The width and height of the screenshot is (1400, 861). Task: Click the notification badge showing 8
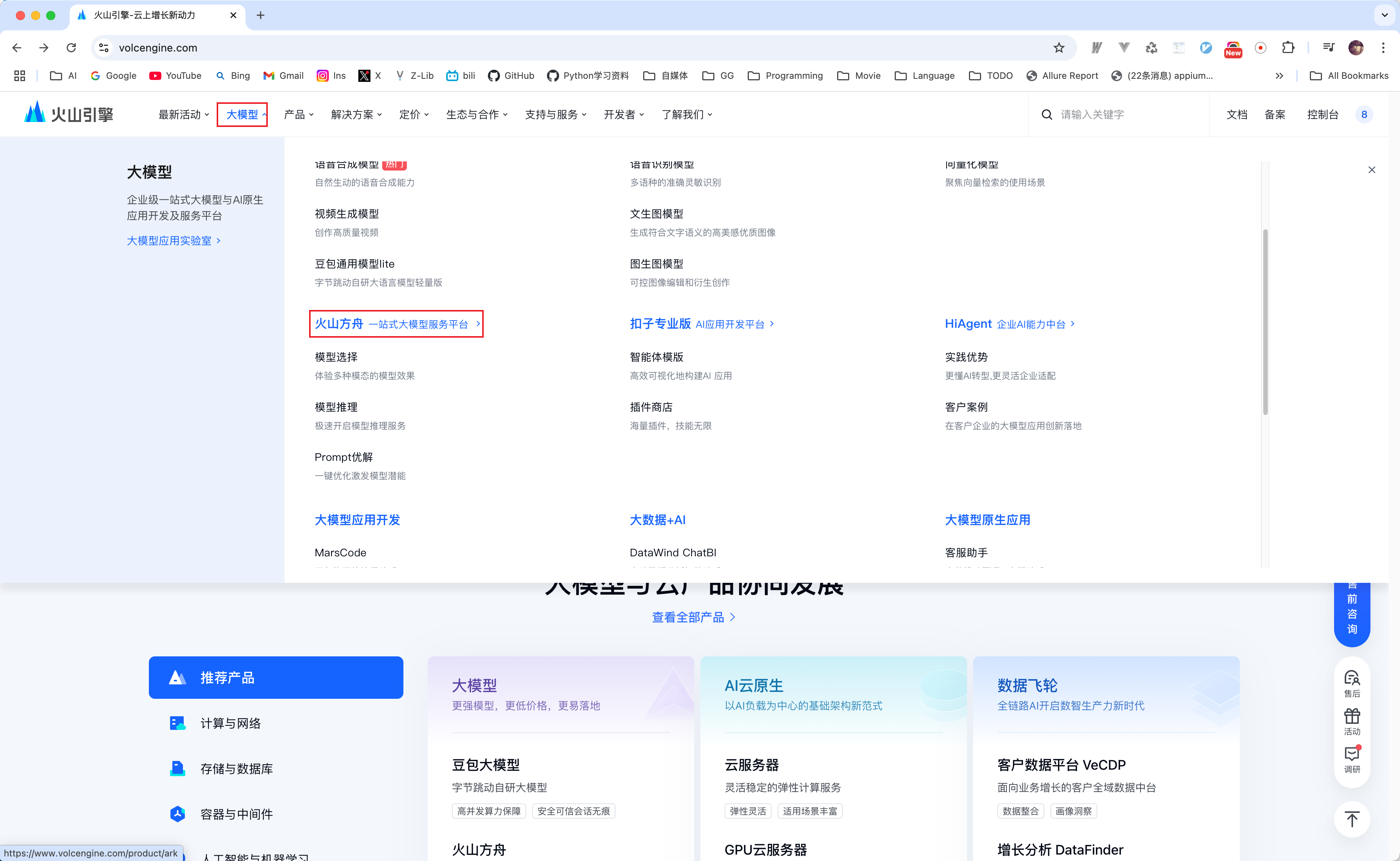coord(1364,114)
